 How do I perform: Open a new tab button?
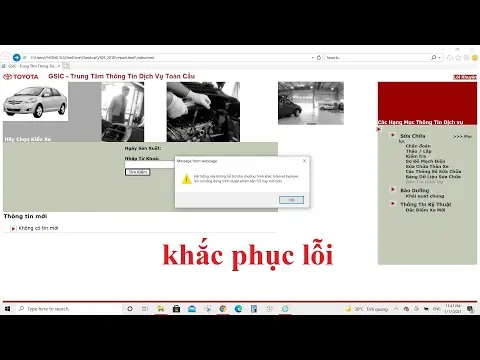click(66, 66)
